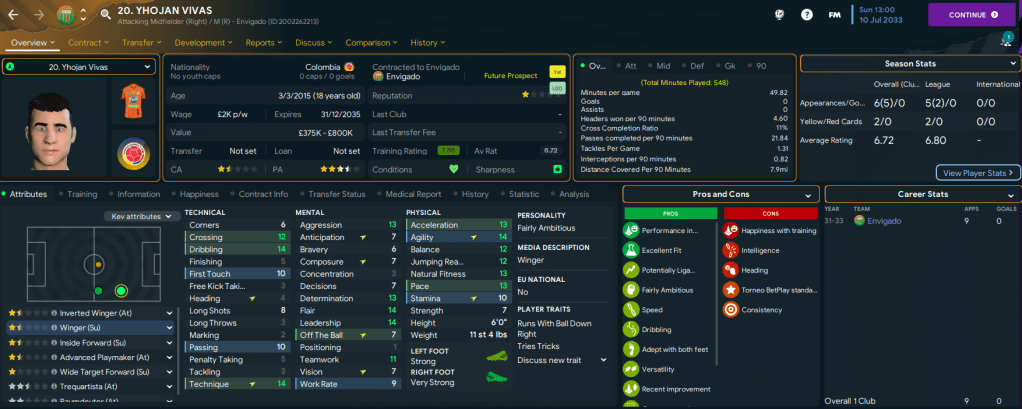Switch to the Medical Report section
Viewport: 1022px width, 409px height.
413,194
